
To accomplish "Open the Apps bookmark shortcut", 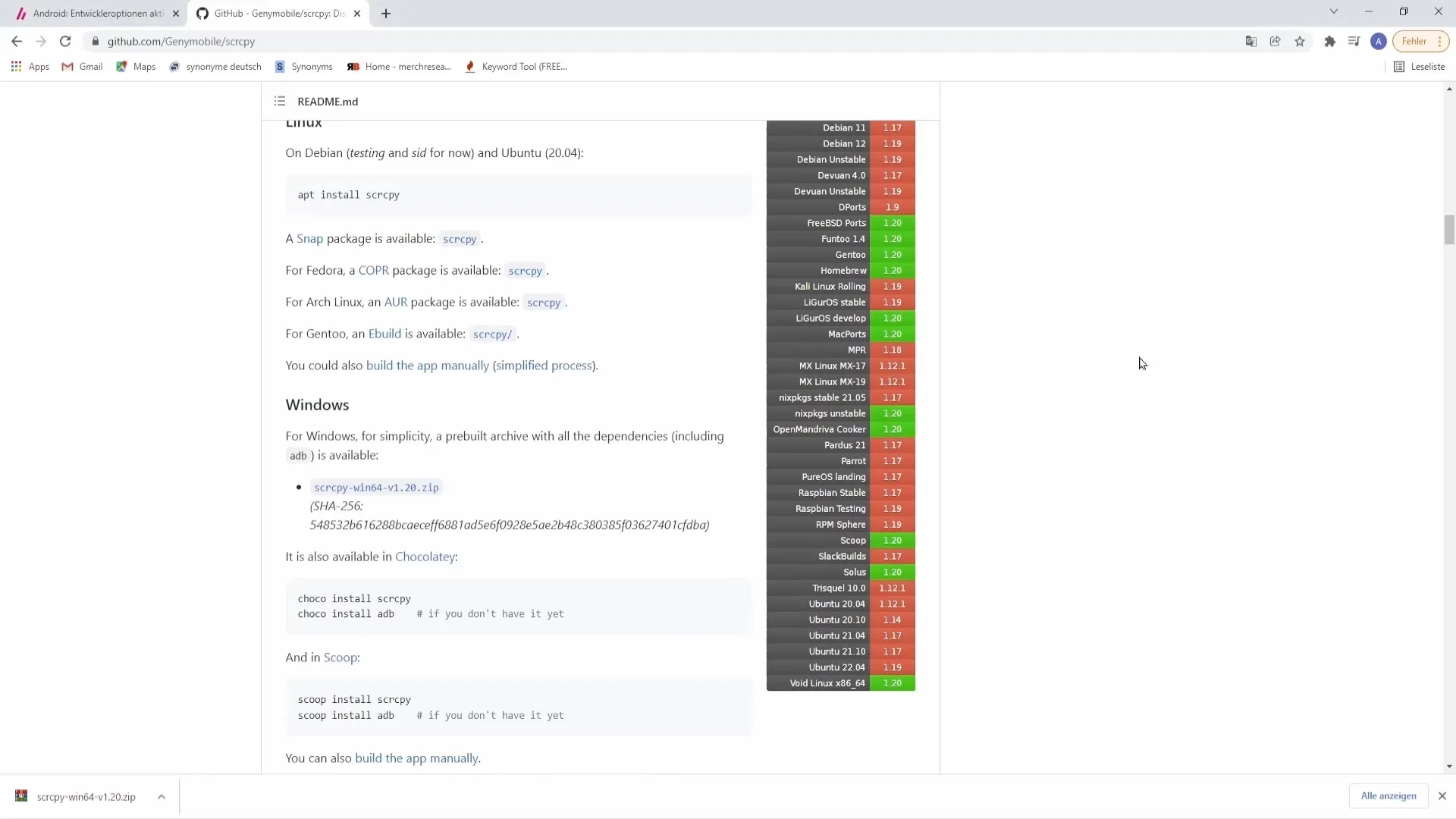I will pos(30,67).
